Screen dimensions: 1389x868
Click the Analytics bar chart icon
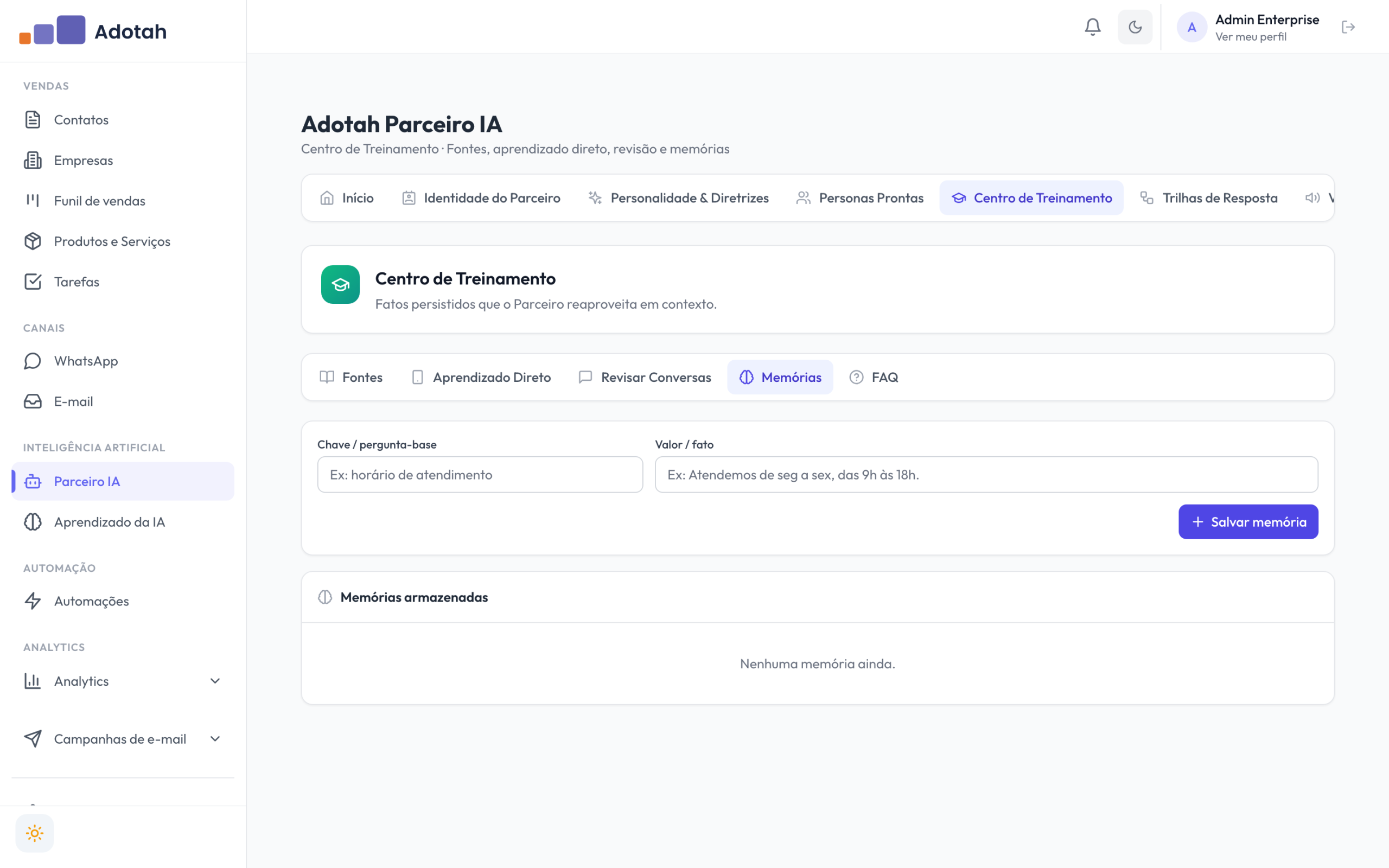tap(33, 681)
